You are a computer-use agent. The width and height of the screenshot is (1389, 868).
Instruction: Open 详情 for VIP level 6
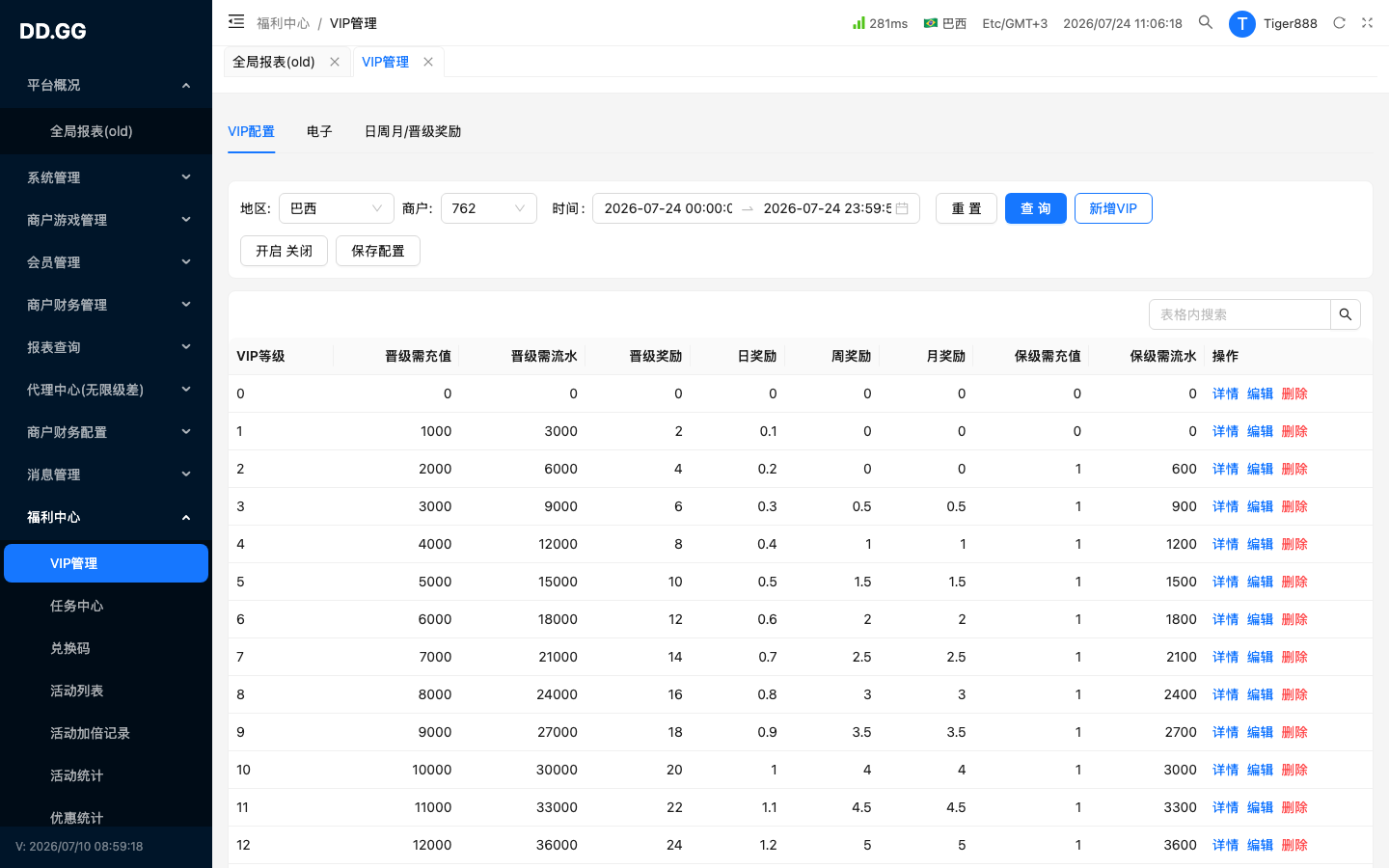(x=1225, y=619)
